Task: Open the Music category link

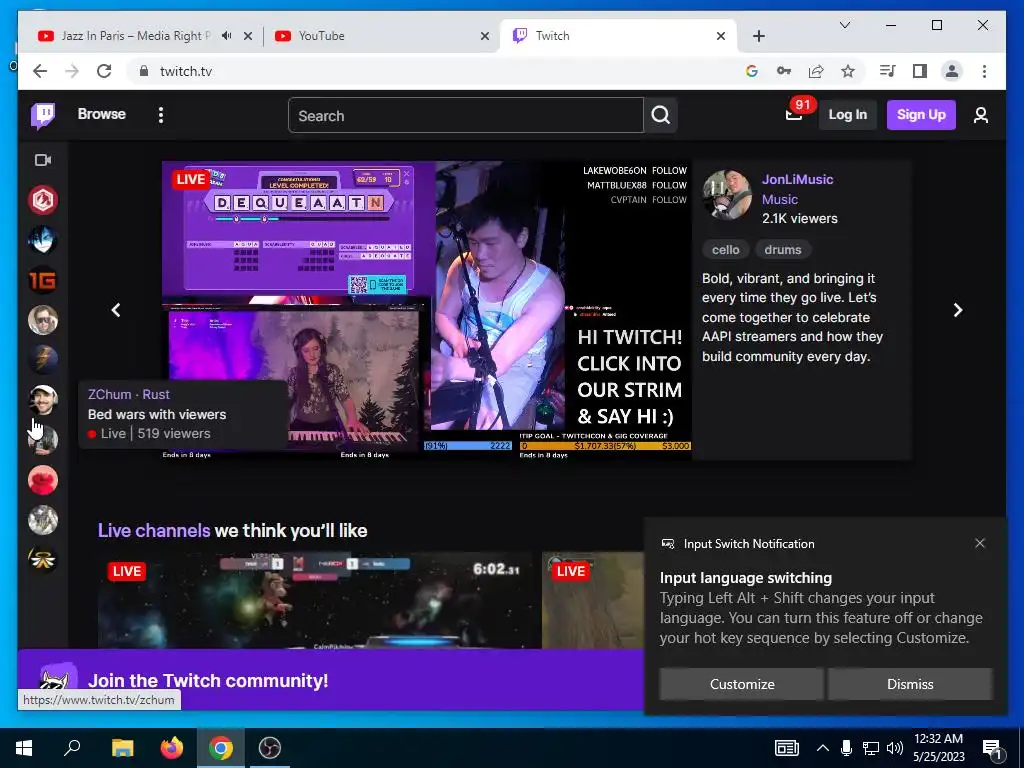Action: pos(780,199)
